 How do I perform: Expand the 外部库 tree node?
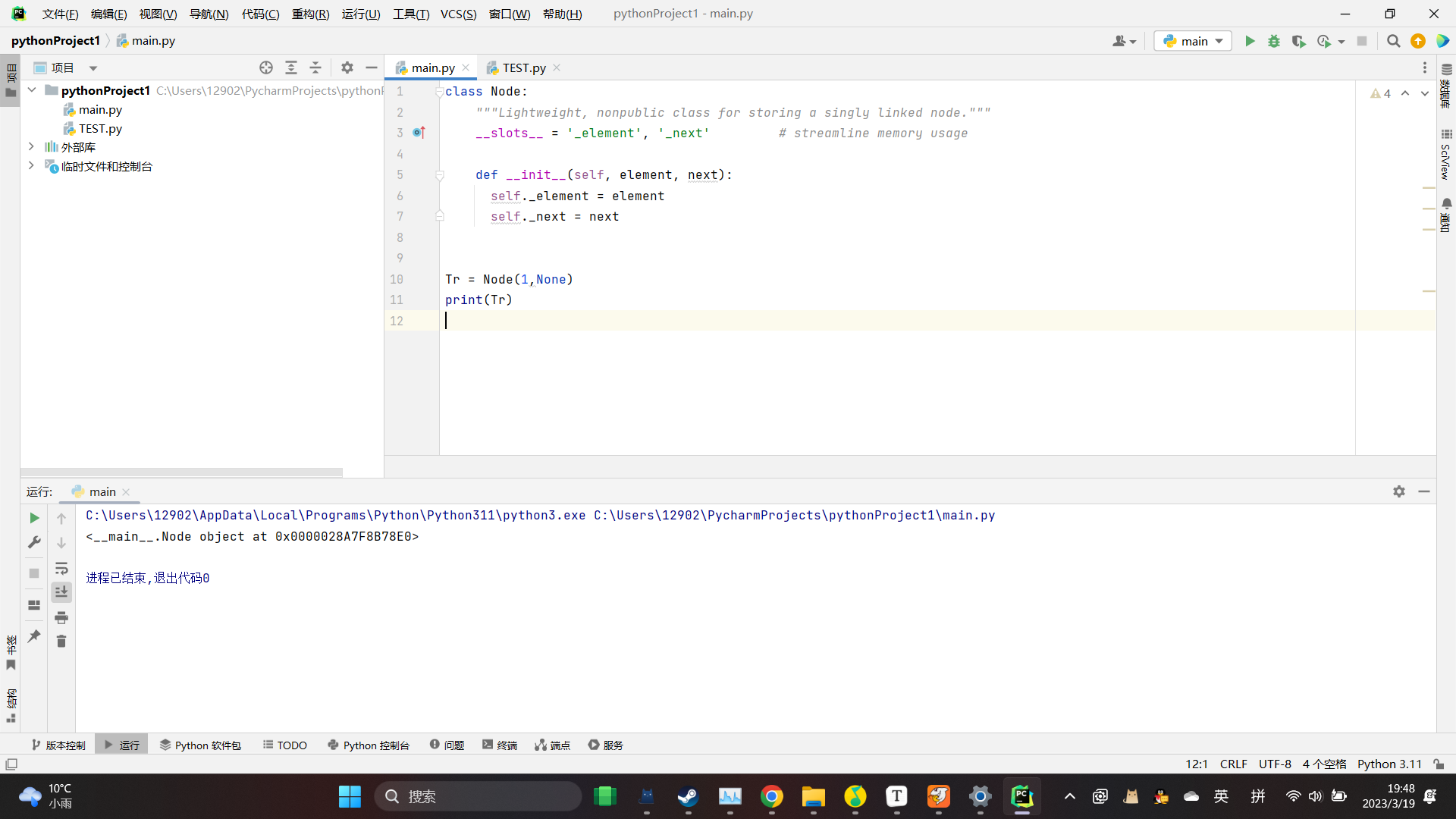31,146
